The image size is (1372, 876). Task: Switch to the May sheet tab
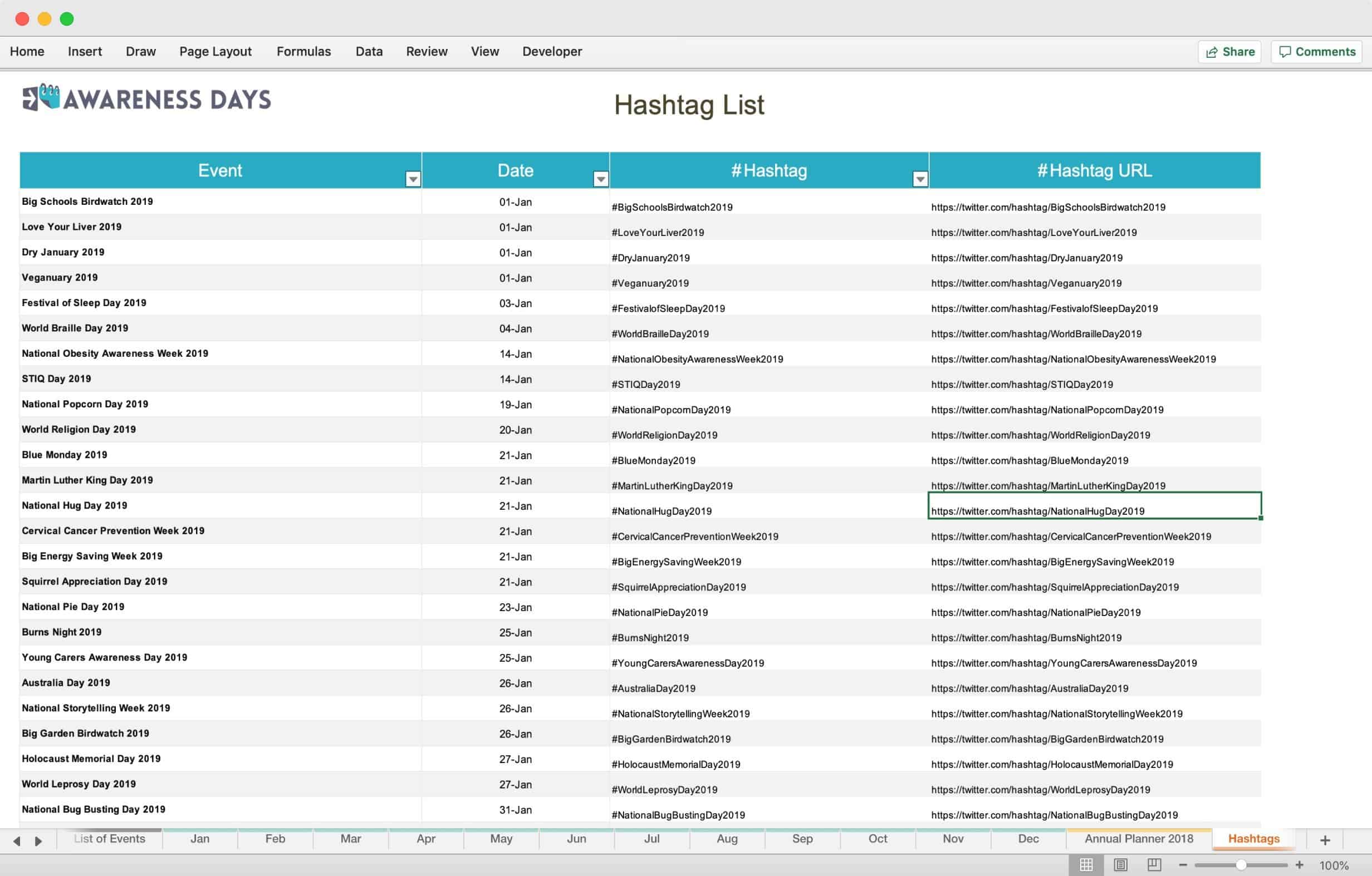[x=501, y=839]
